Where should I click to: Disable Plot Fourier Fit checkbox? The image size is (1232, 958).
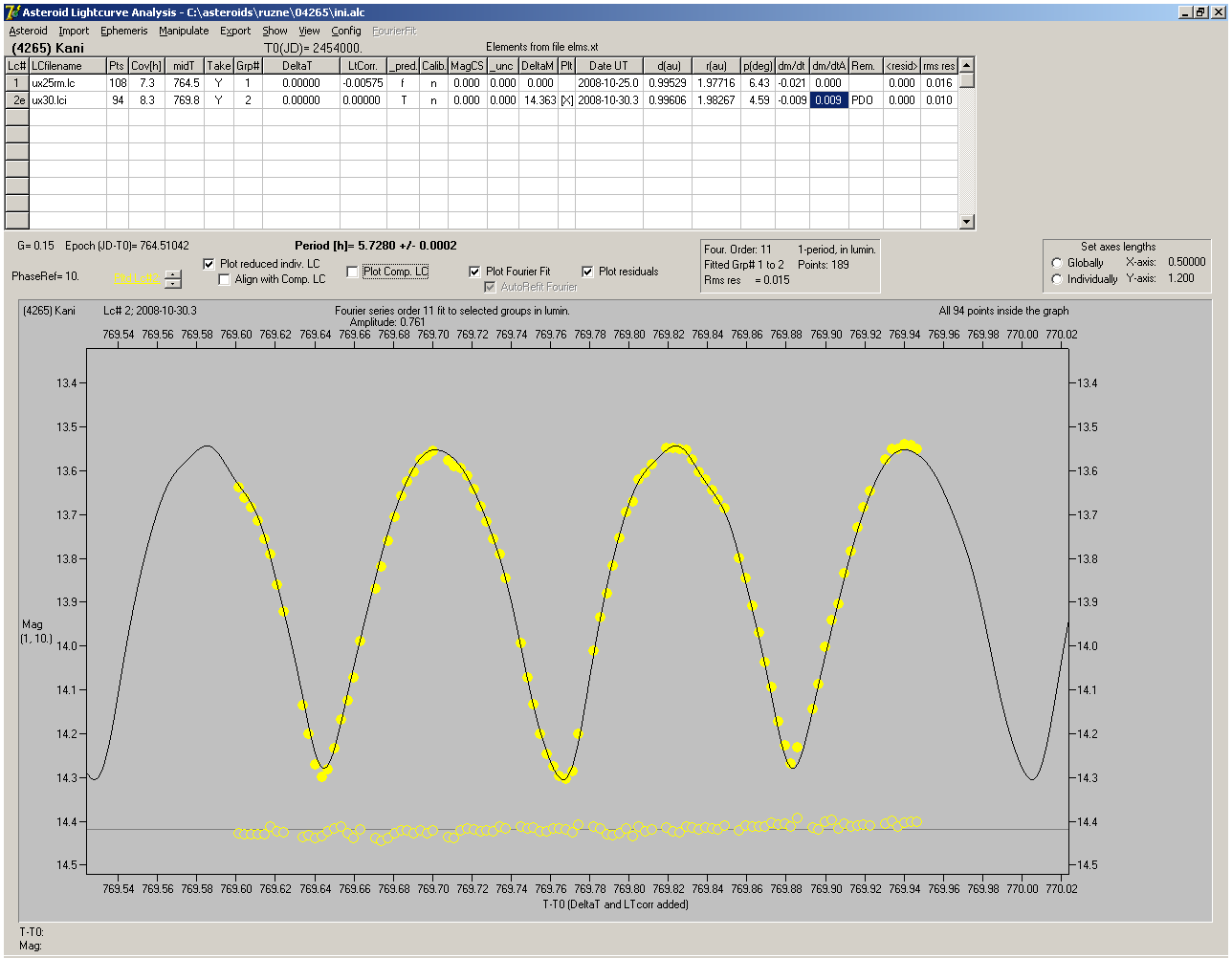474,272
